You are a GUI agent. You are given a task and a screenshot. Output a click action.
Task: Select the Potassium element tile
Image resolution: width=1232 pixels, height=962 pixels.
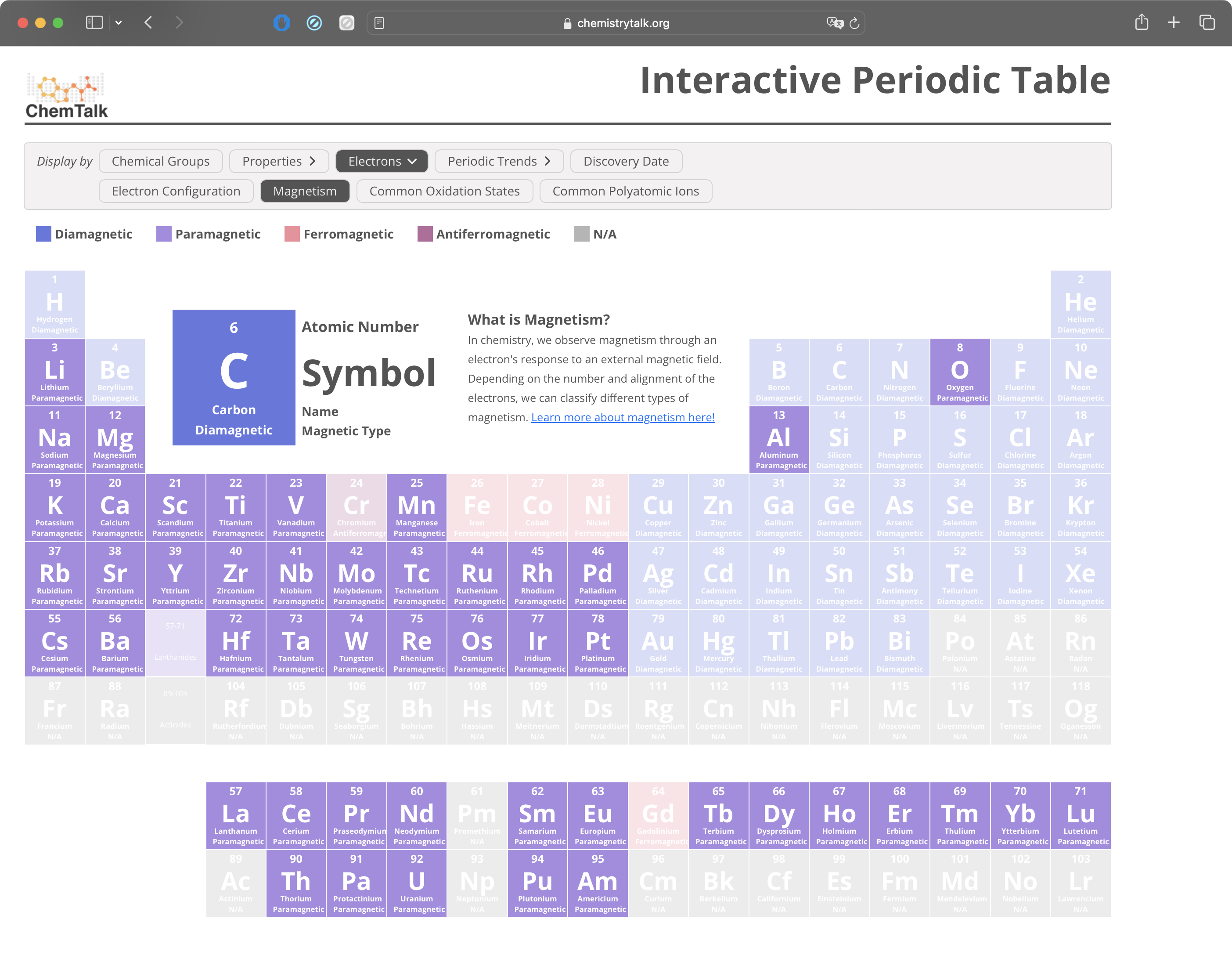[x=55, y=507]
